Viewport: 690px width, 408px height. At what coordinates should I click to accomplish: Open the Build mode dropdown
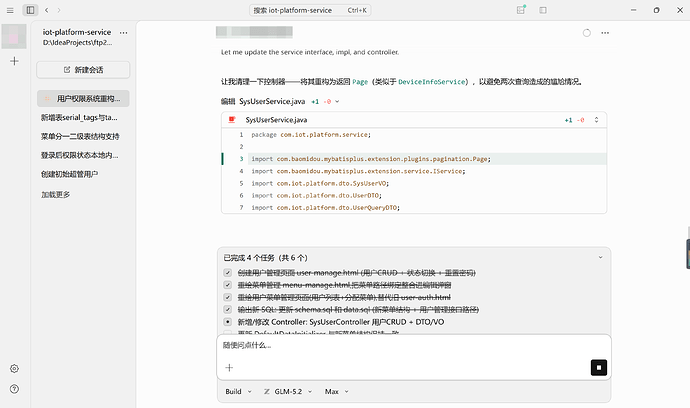[x=238, y=391]
